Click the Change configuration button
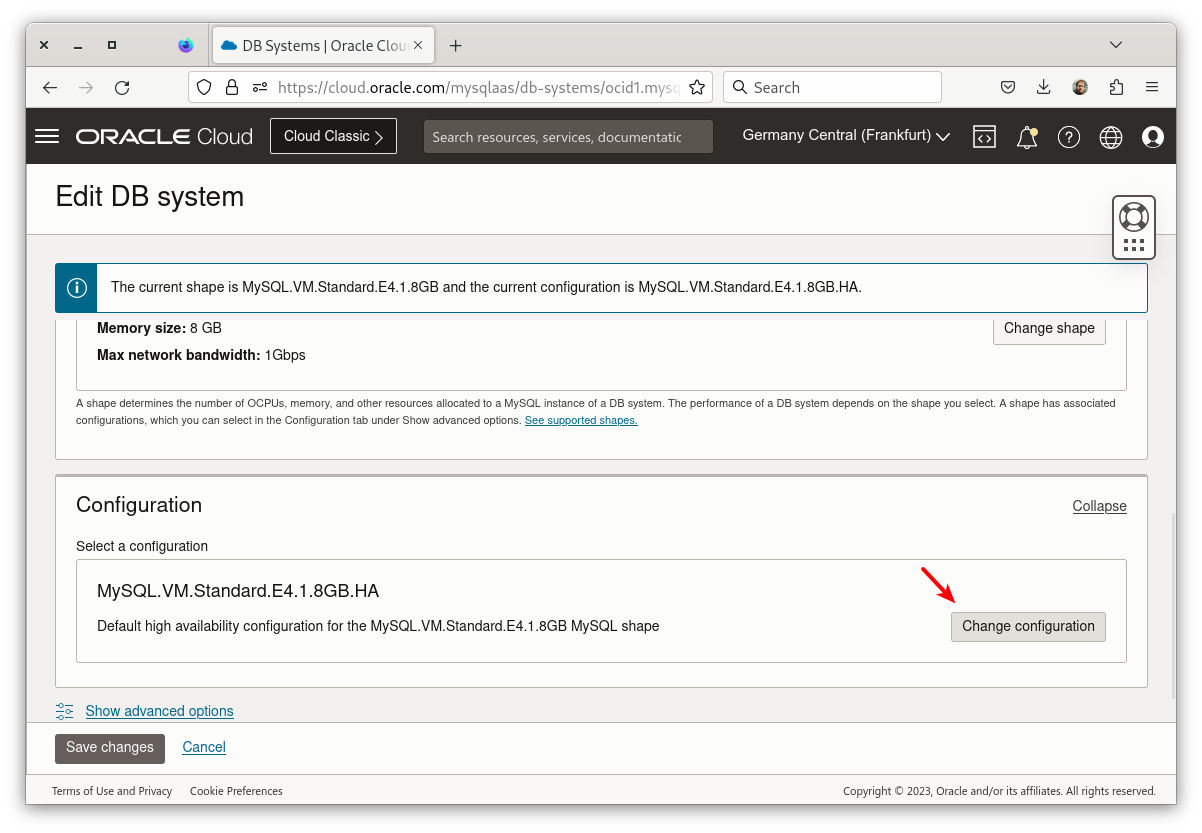This screenshot has height=833, width=1202. point(1028,626)
